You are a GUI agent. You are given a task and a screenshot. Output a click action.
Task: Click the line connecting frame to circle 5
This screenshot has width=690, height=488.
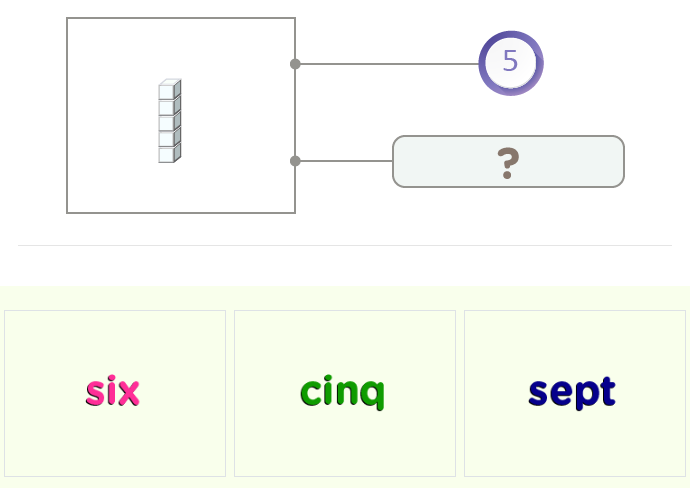pos(388,64)
